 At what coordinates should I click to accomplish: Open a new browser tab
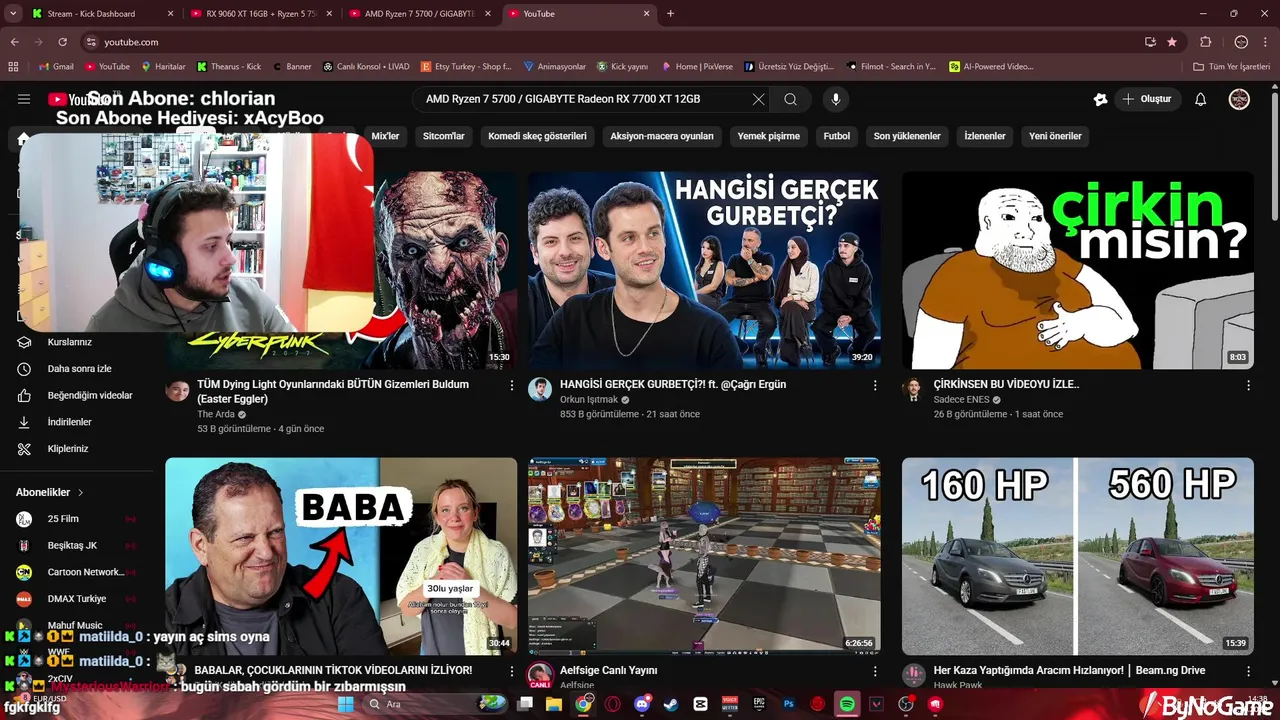point(670,14)
